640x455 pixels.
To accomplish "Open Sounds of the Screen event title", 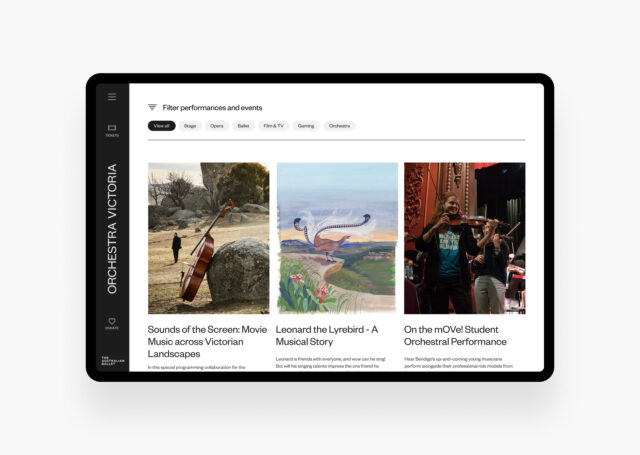I will coord(207,342).
